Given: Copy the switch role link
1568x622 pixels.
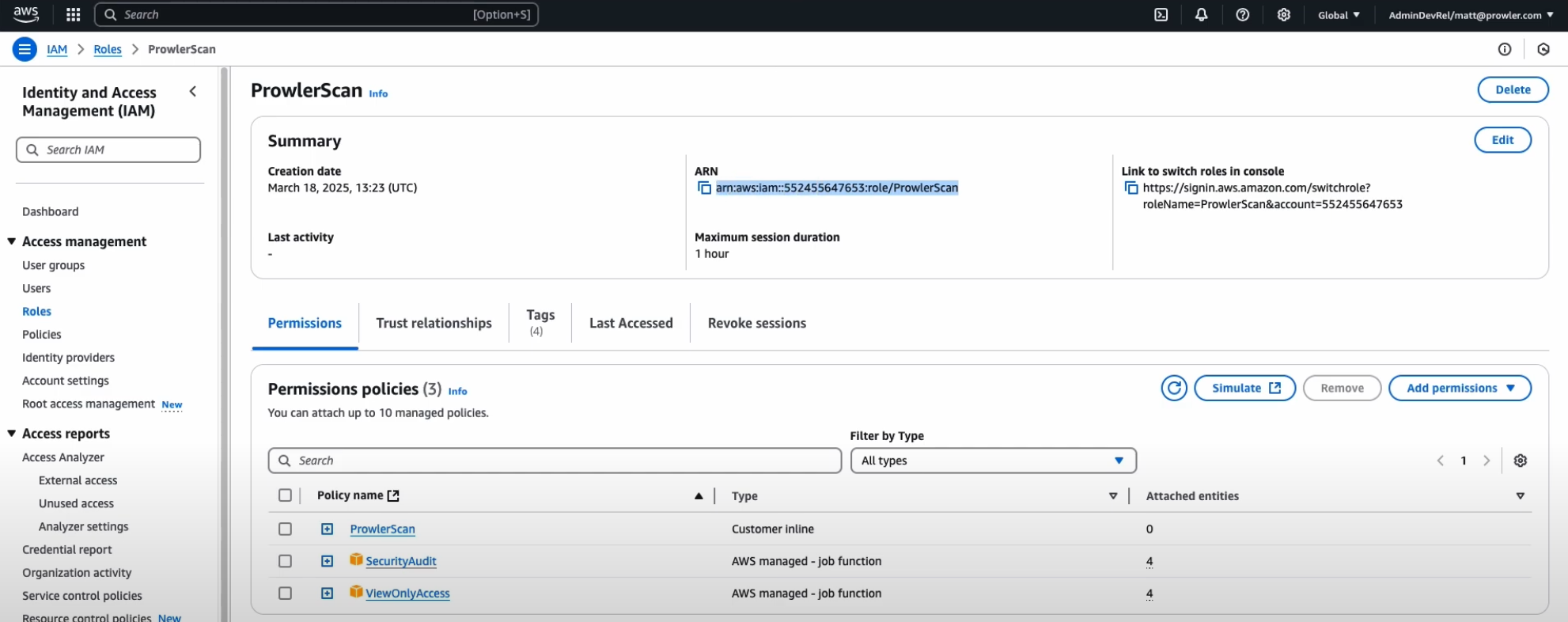Looking at the screenshot, I should click(x=1131, y=188).
